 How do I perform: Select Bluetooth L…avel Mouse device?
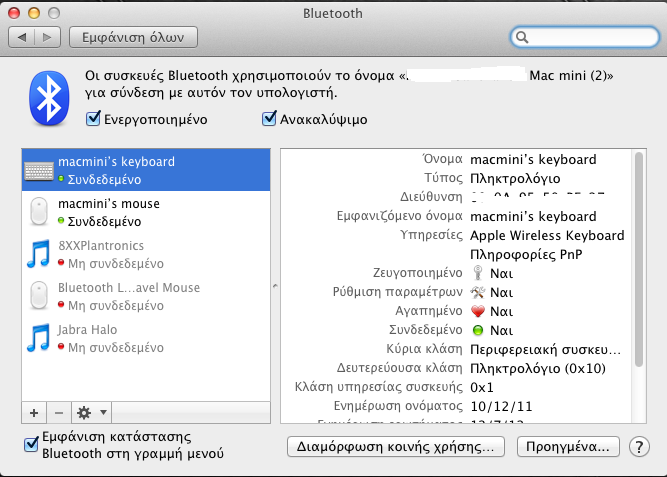[146, 296]
